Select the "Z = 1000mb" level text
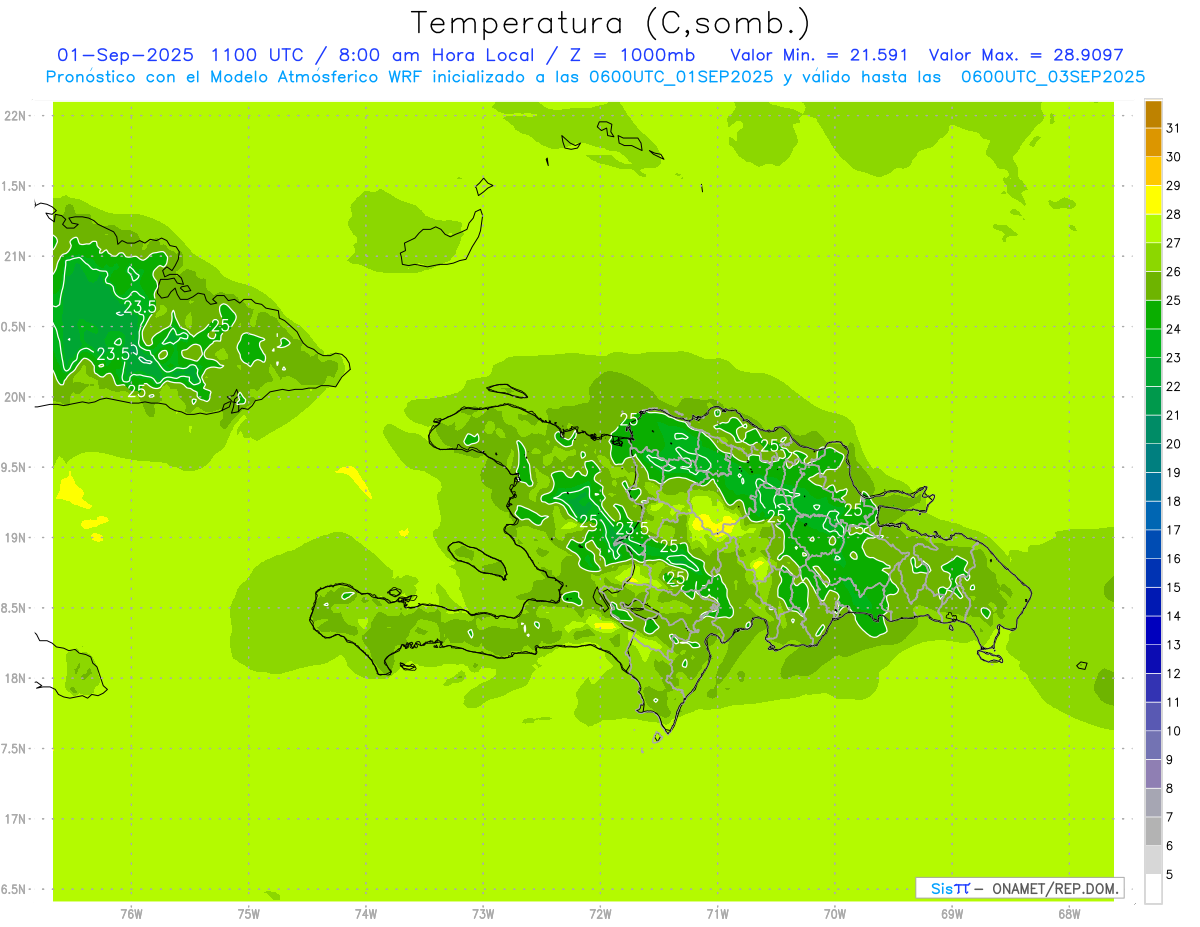This screenshot has width=1200, height=927. click(x=634, y=55)
